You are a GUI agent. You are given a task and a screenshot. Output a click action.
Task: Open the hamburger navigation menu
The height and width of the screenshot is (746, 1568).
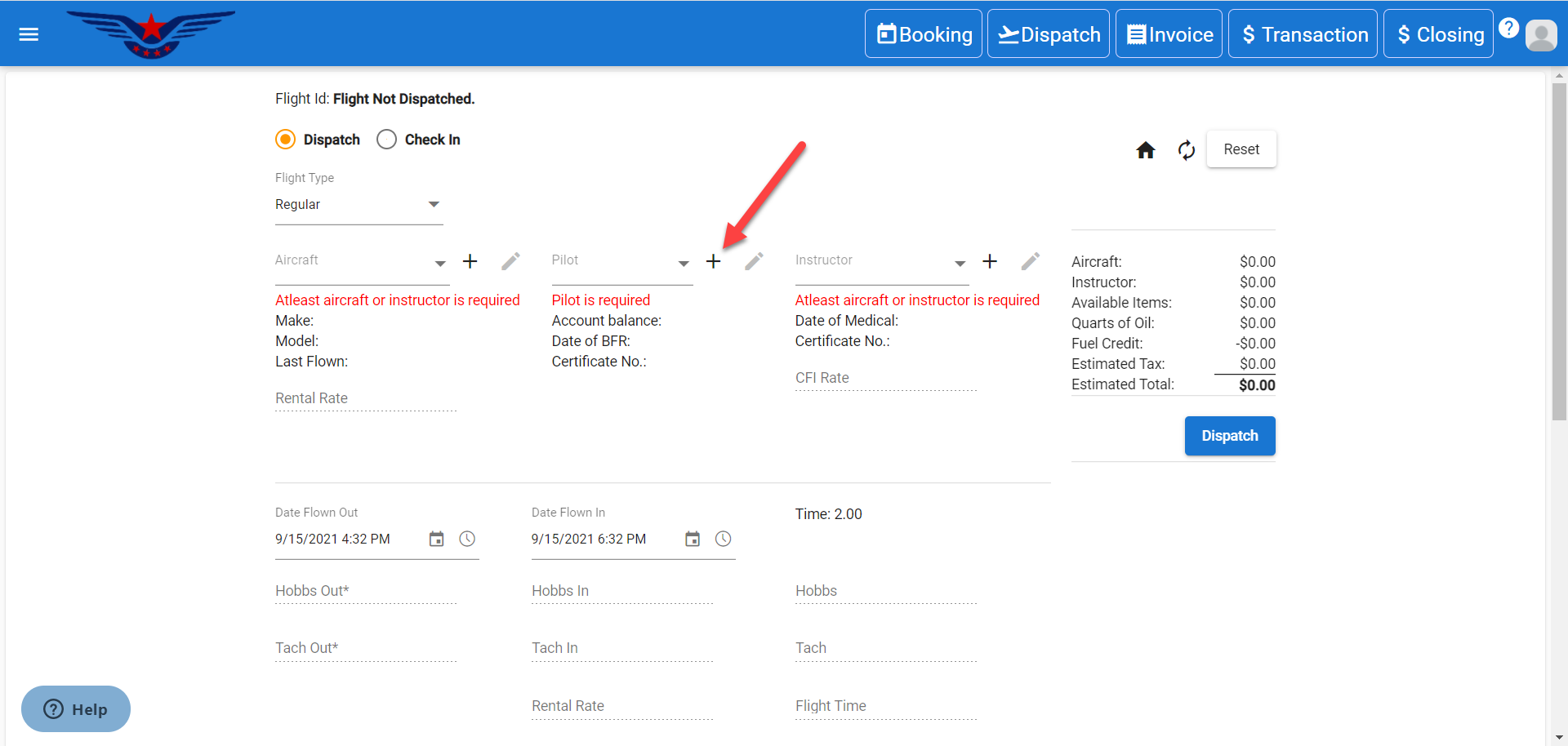coord(29,34)
